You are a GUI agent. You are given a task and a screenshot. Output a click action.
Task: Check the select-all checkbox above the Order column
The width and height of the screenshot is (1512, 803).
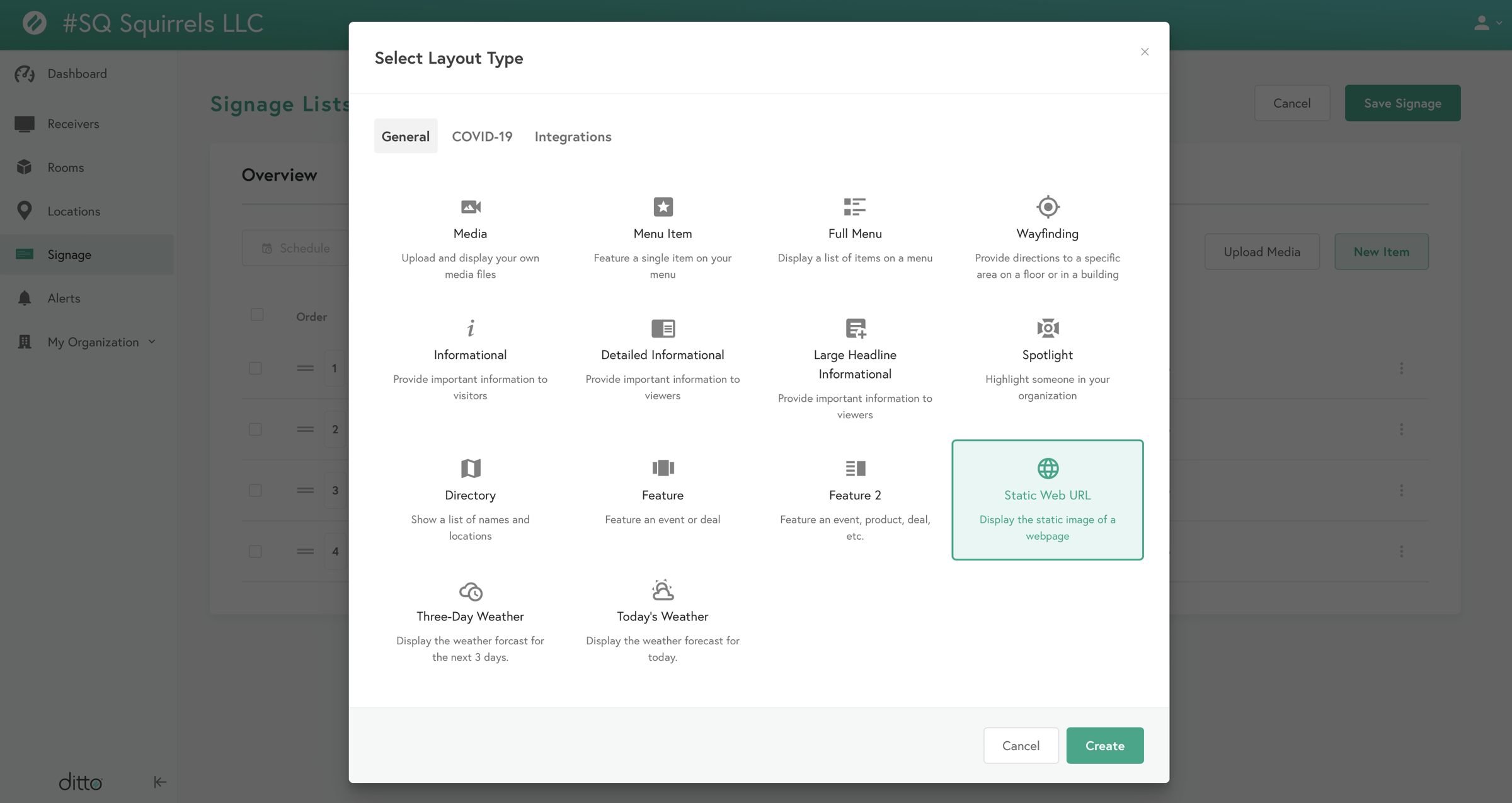coord(257,314)
